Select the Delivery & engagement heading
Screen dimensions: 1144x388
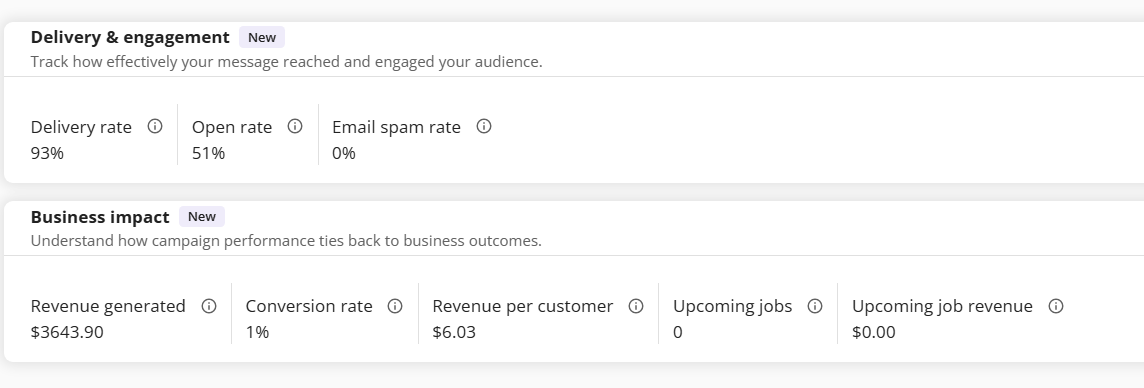click(130, 37)
